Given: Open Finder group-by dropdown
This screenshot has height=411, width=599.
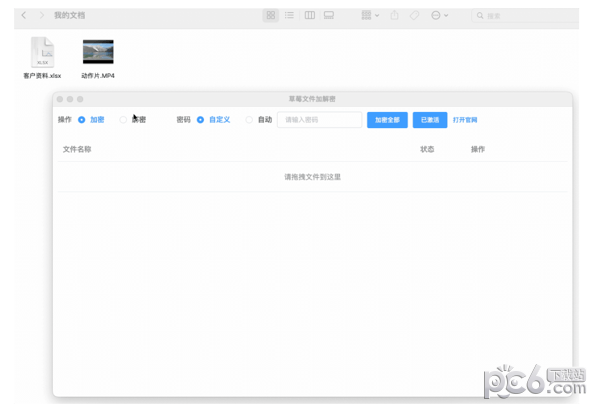Looking at the screenshot, I should coord(370,15).
